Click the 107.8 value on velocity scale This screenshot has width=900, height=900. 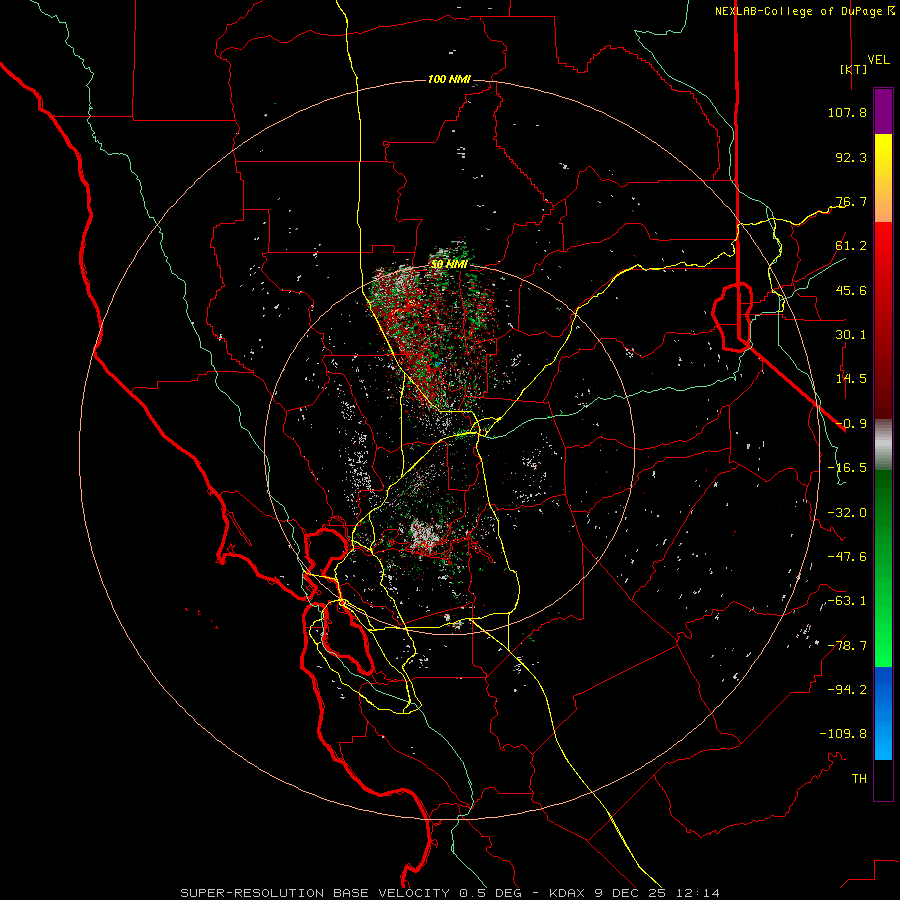(847, 112)
